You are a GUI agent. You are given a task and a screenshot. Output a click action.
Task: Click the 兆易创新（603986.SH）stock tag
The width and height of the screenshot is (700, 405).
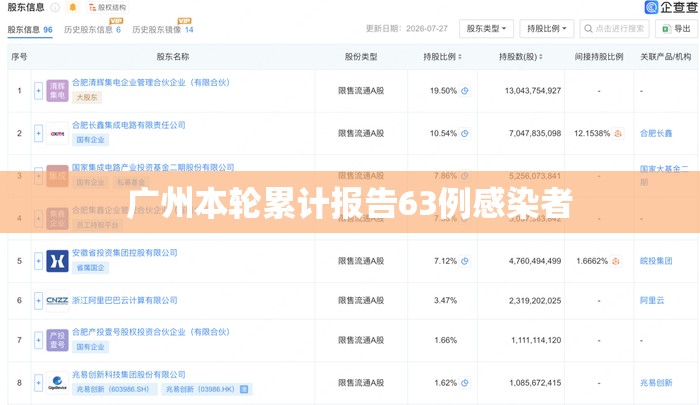[x=114, y=389]
